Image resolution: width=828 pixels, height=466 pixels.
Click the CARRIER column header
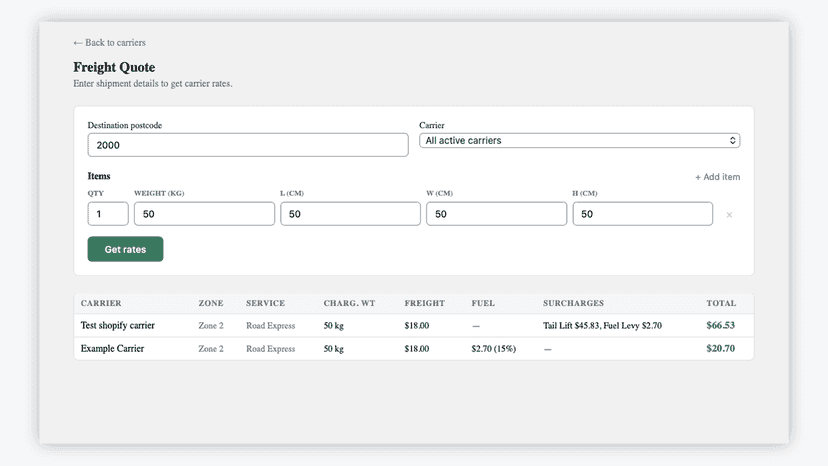tap(101, 303)
